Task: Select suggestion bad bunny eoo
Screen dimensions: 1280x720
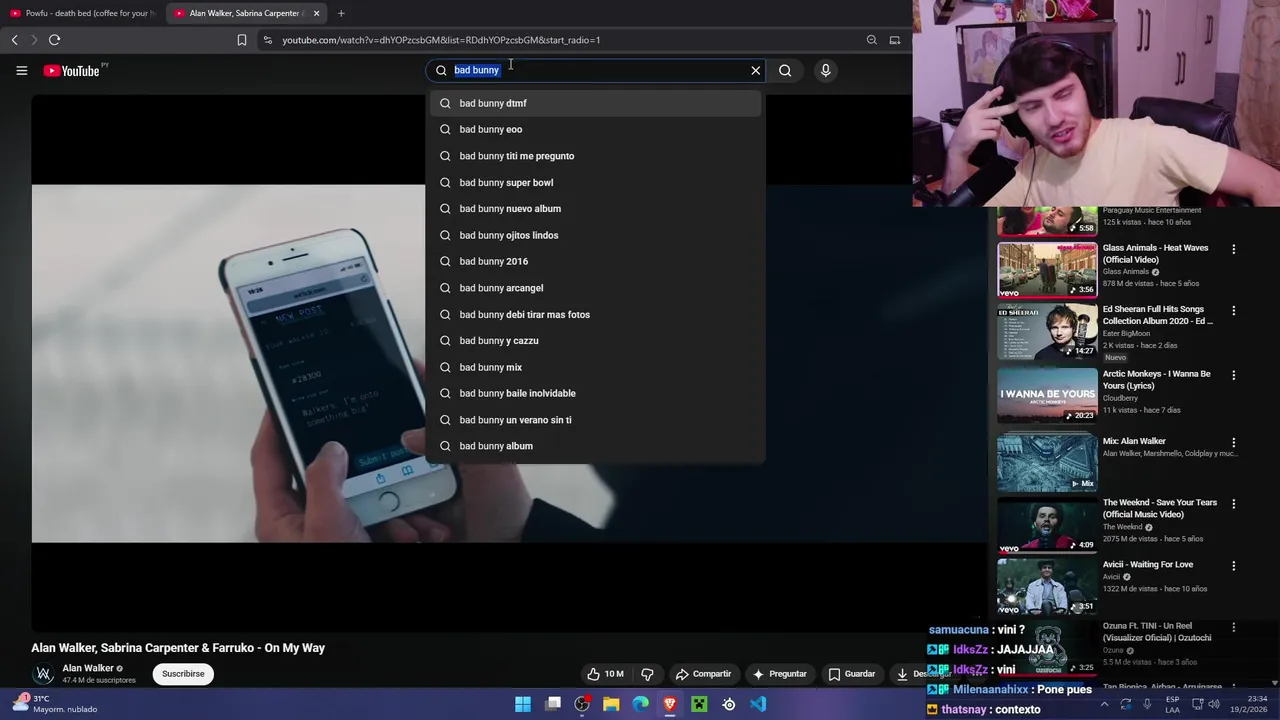Action: [595, 129]
